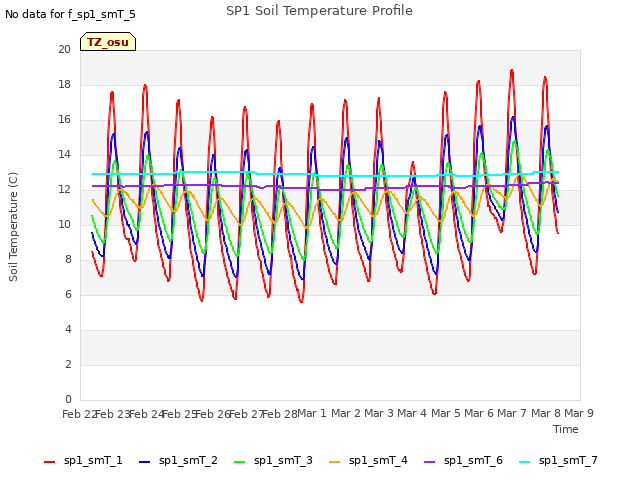Click the 0 y-axis tick label

tap(68, 400)
